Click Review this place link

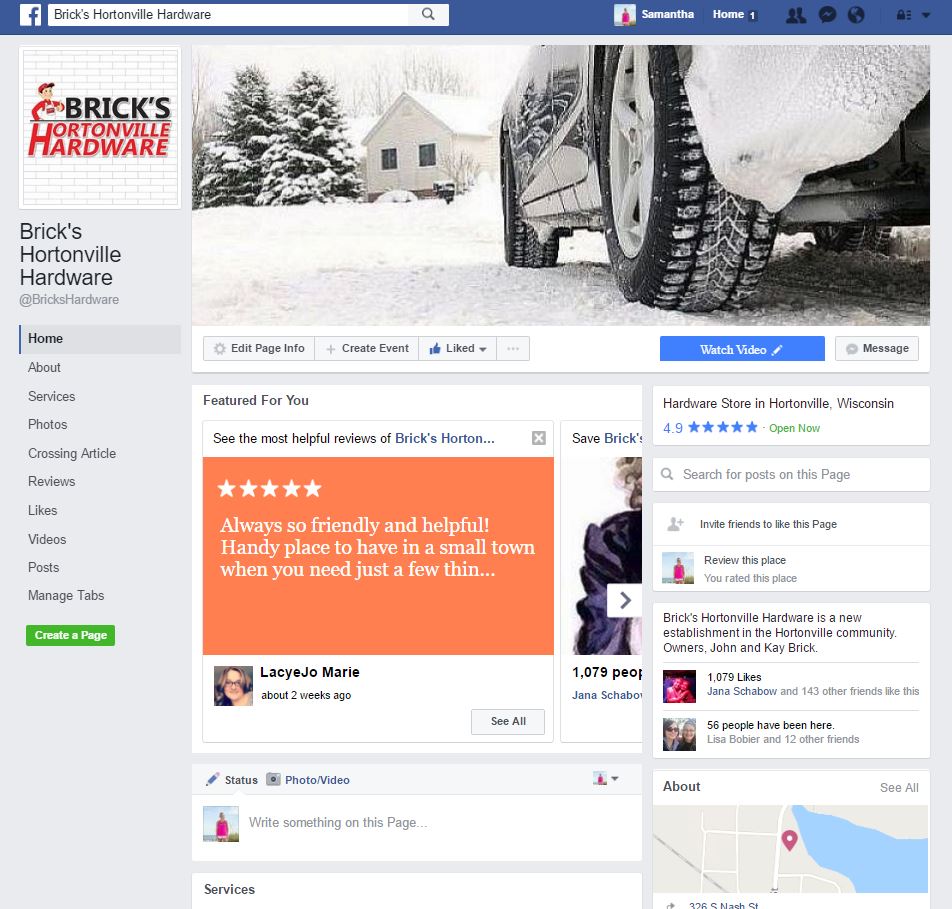[x=745, y=560]
